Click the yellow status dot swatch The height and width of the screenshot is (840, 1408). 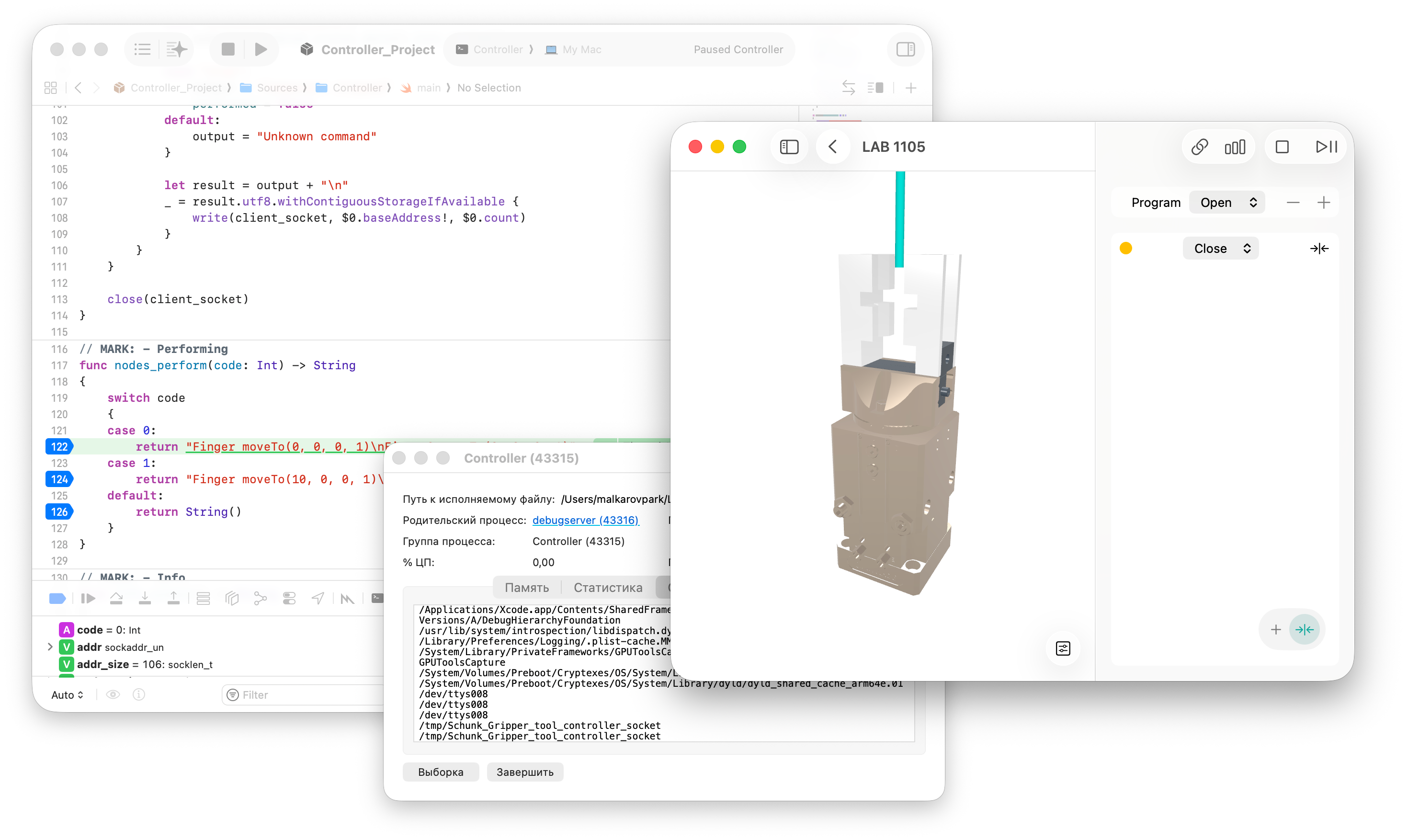tap(1125, 249)
